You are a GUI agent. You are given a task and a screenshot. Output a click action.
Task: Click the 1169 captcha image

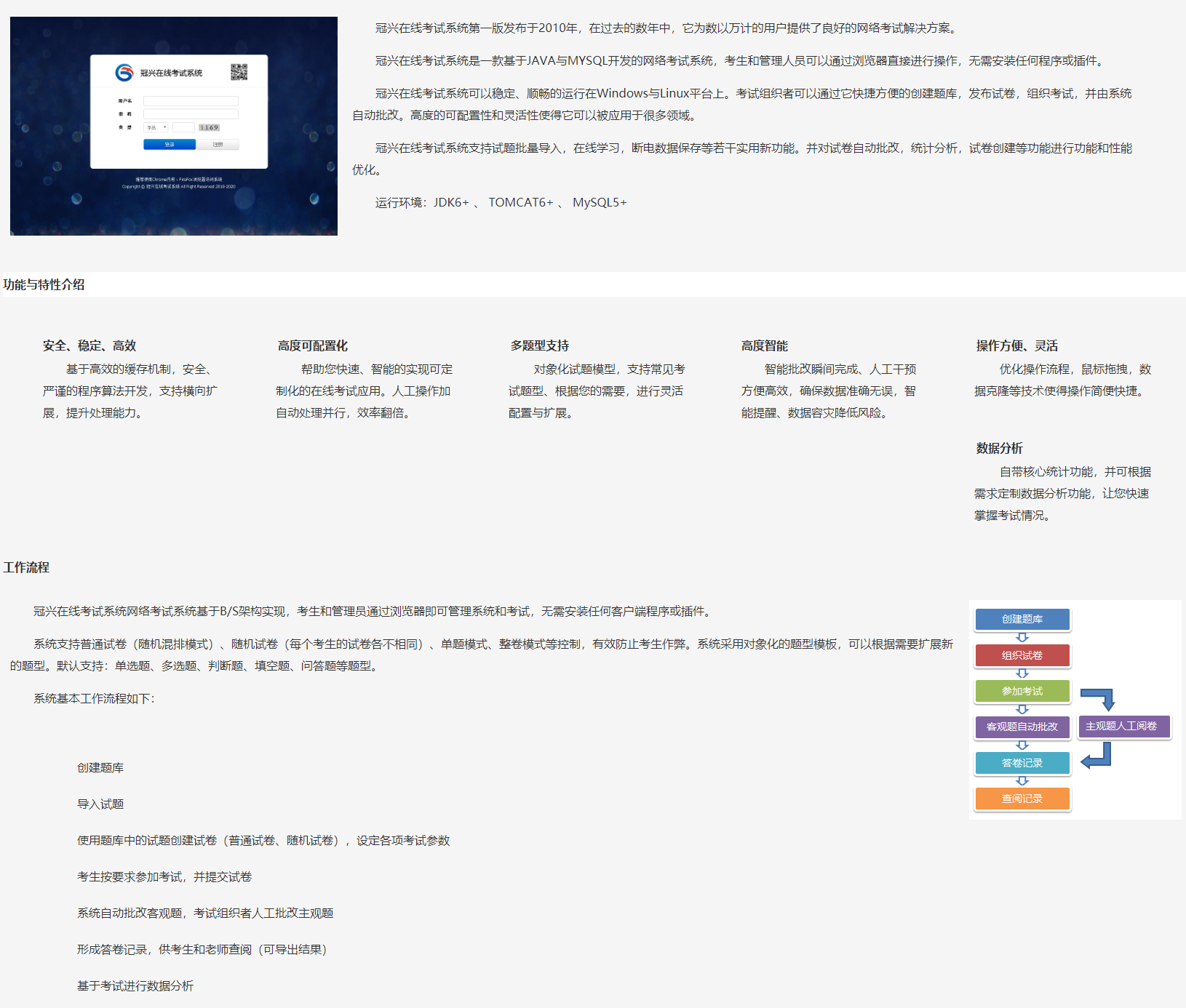click(x=209, y=127)
